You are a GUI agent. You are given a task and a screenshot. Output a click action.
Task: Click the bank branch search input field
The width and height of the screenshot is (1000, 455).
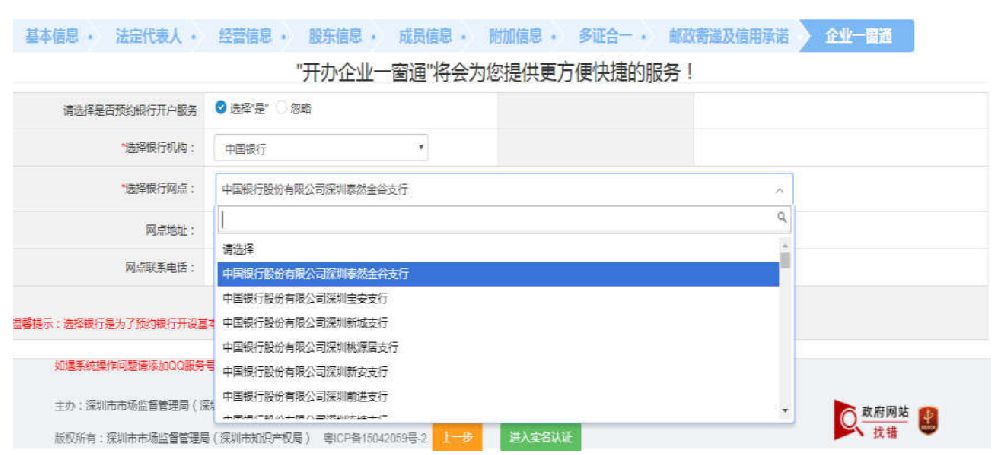point(495,217)
